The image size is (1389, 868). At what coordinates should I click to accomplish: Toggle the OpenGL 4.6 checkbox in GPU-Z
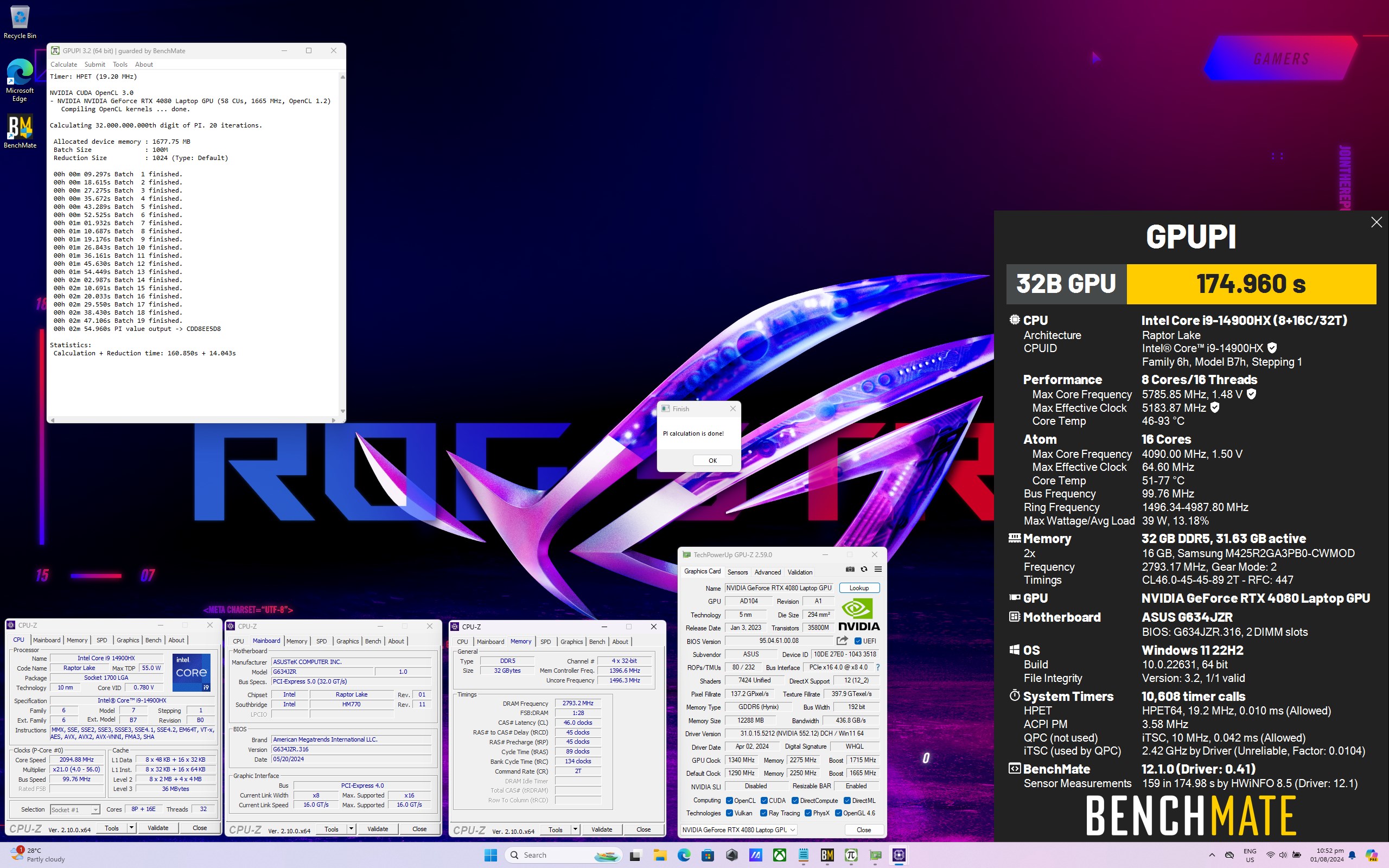tap(838, 813)
